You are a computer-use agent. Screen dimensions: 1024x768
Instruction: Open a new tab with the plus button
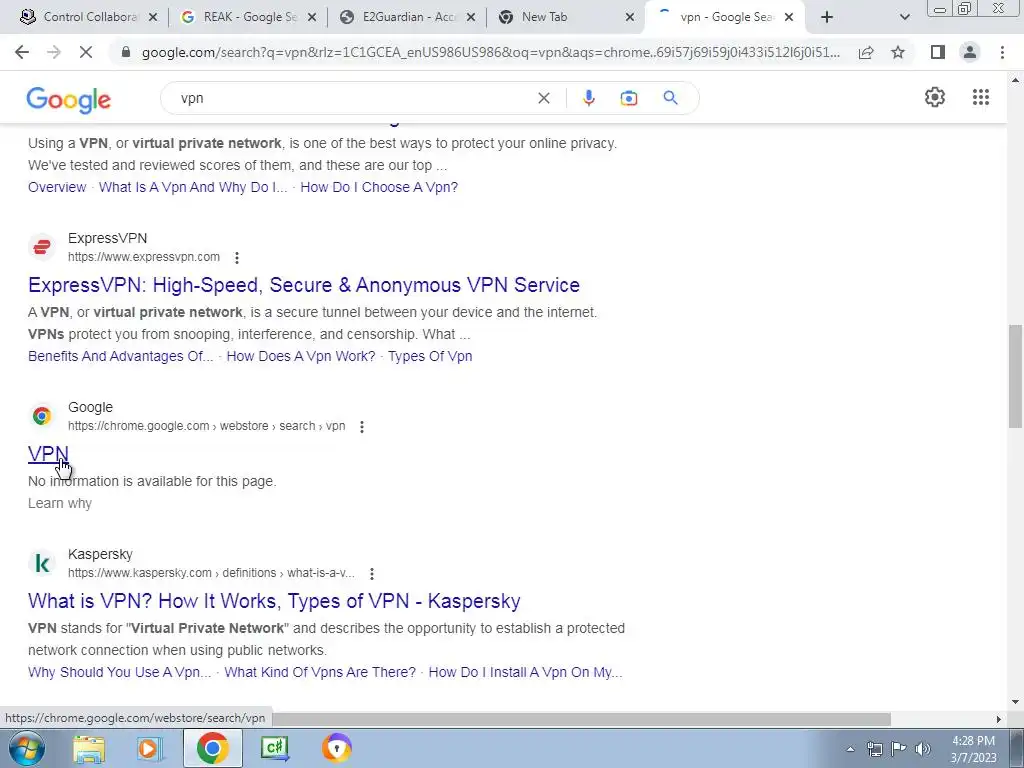(x=827, y=17)
